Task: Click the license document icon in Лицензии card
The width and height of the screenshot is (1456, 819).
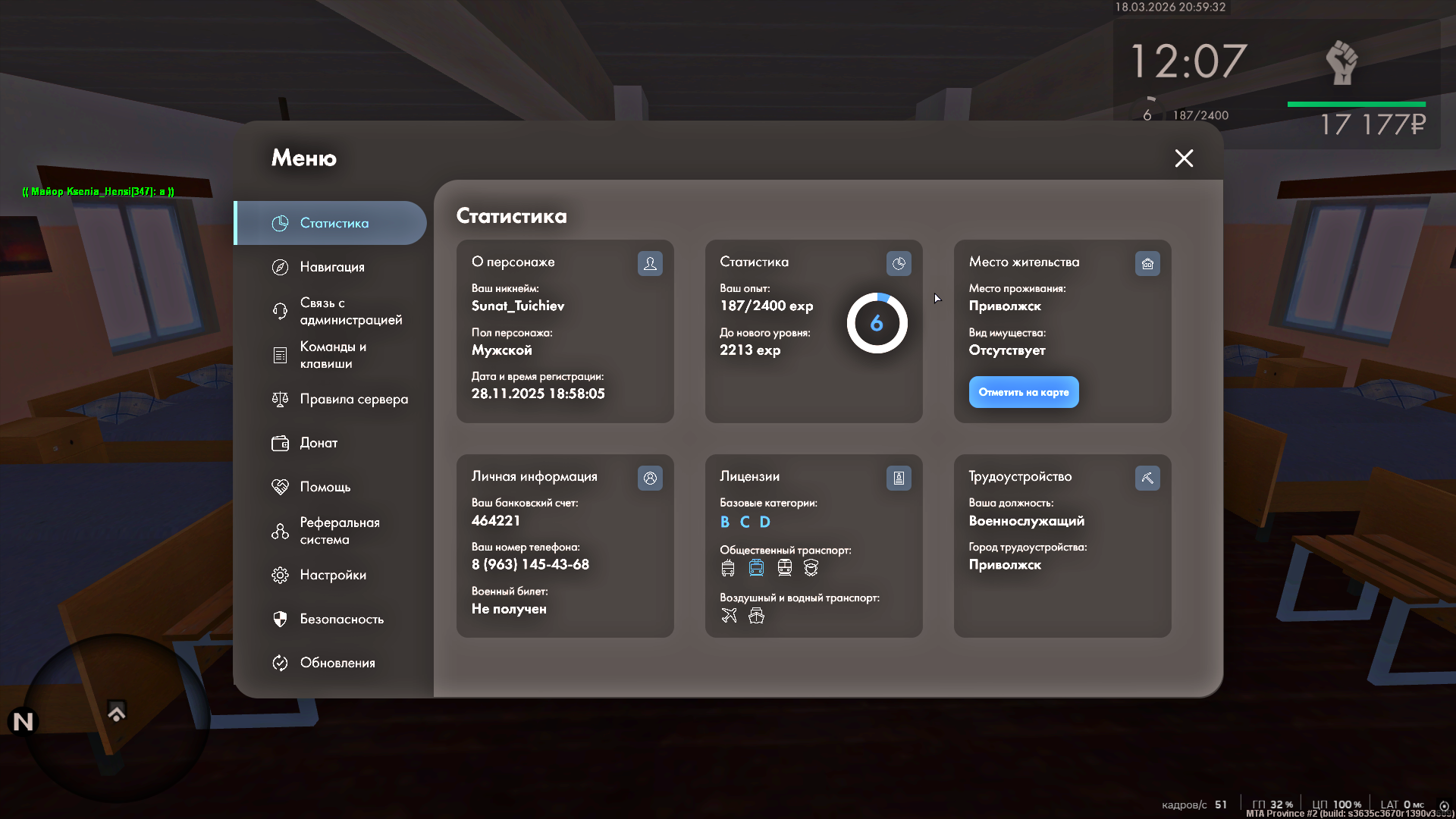Action: [x=899, y=478]
